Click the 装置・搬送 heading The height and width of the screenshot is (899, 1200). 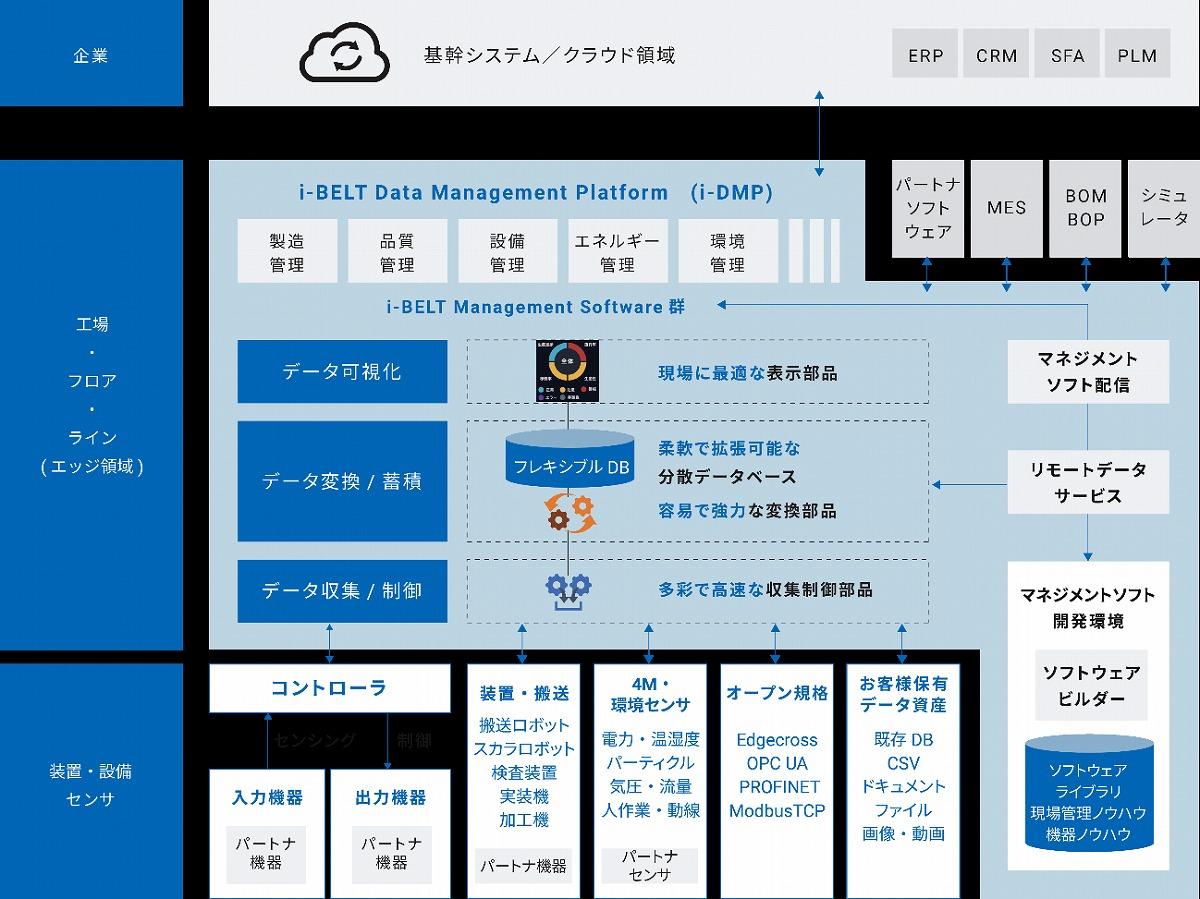point(524,693)
